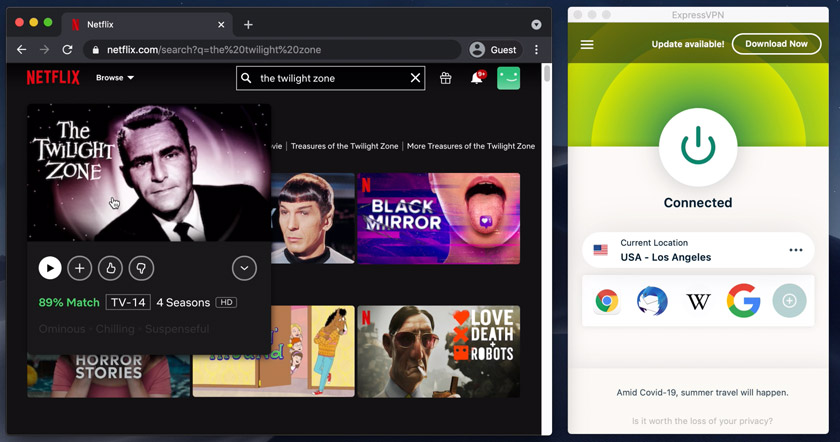Open location options three-dot menu
Image resolution: width=840 pixels, height=442 pixels.
coord(796,250)
